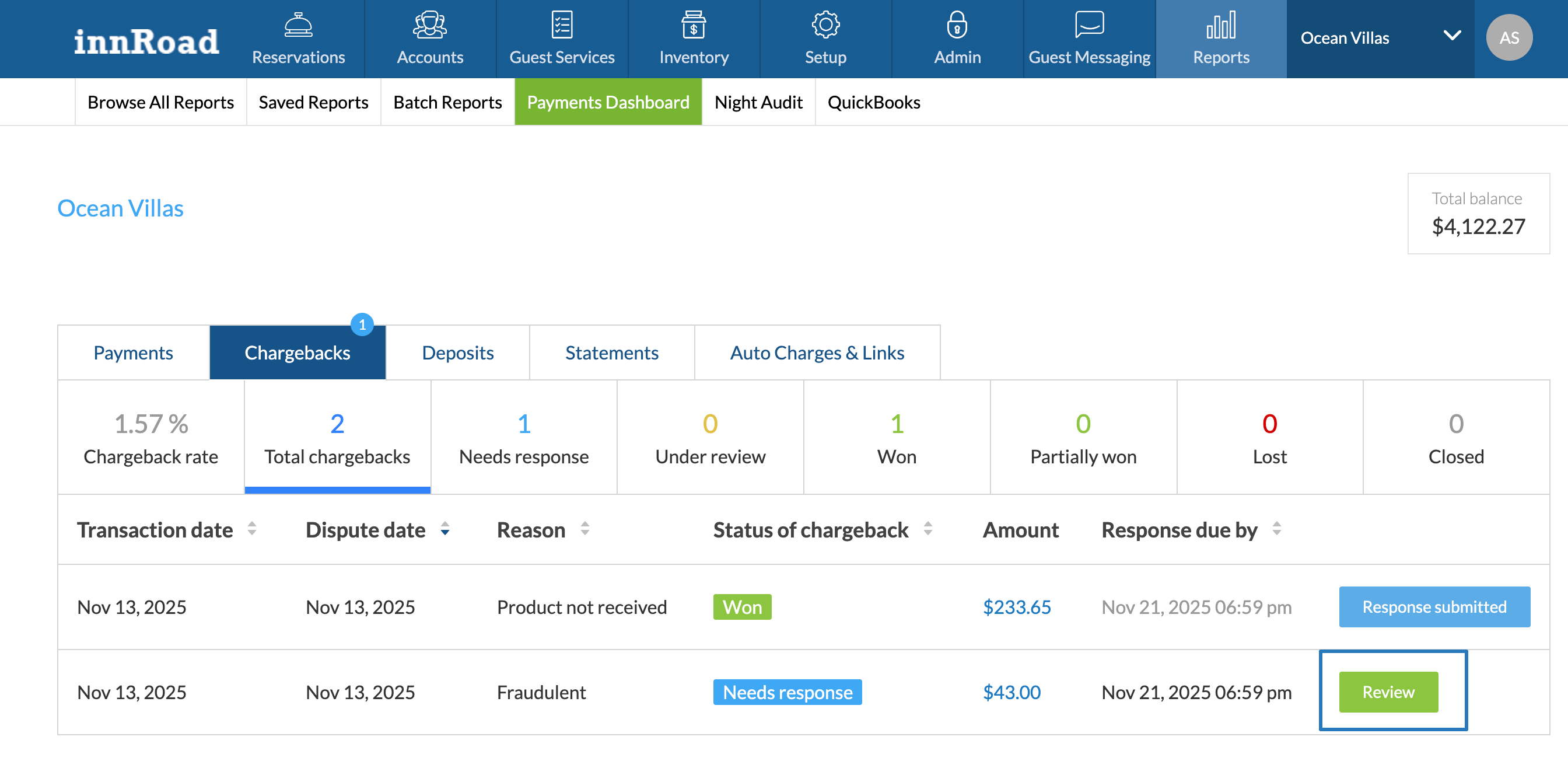Viewport: 1568px width, 775px height.
Task: Click the $233.65 amount link
Action: pyautogui.click(x=1017, y=607)
